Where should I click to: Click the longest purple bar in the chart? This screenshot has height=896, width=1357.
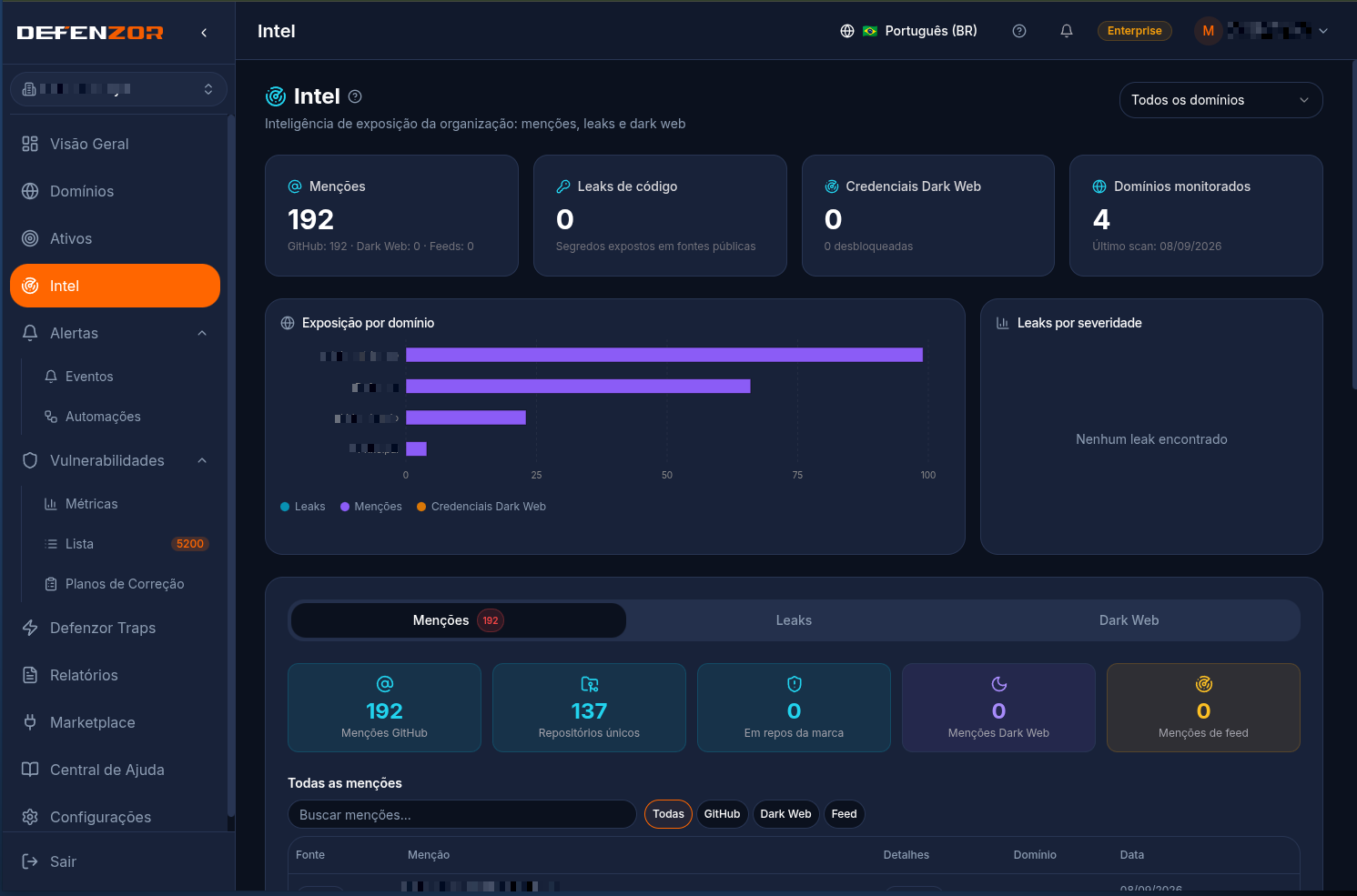tap(664, 355)
